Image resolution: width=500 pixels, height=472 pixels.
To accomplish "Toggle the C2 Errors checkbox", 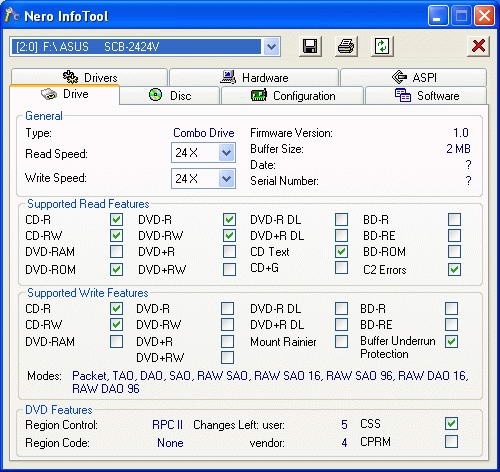I will coord(455,269).
